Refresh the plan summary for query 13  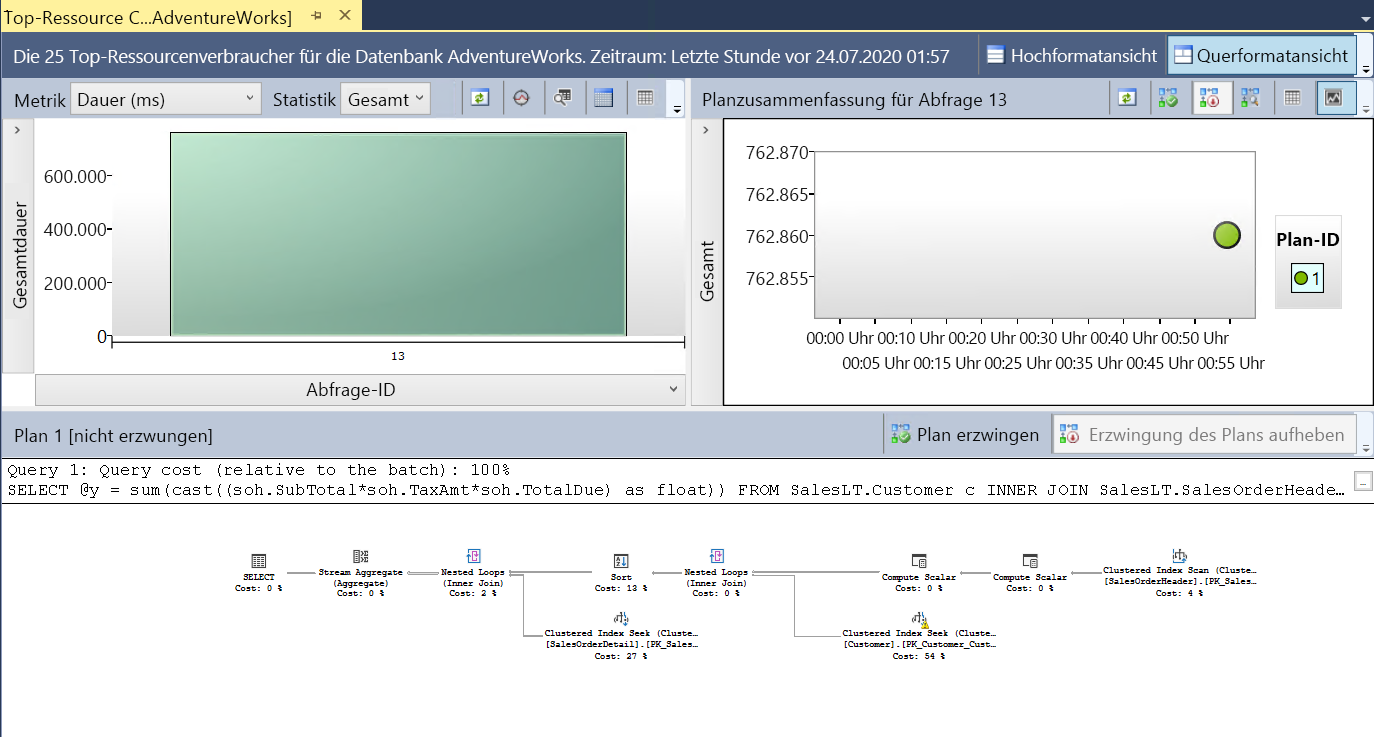coord(1127,98)
